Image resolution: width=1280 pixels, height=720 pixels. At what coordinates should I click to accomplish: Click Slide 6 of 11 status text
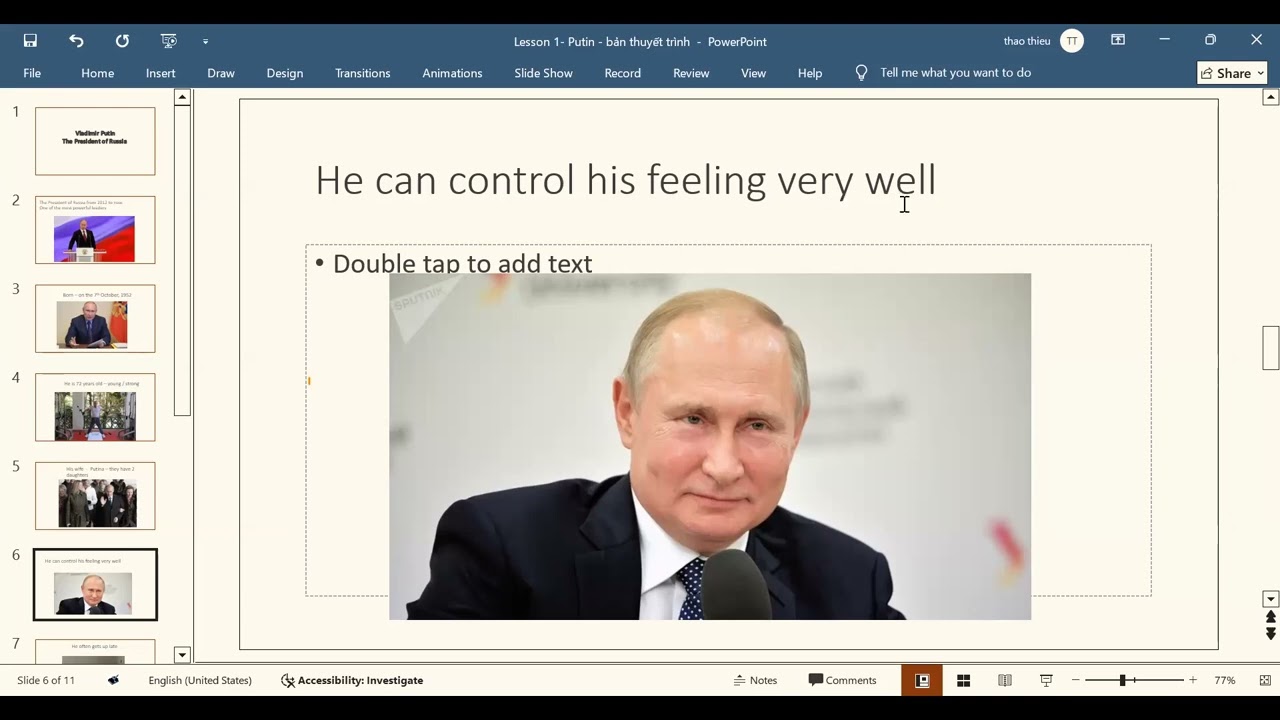pyautogui.click(x=46, y=680)
